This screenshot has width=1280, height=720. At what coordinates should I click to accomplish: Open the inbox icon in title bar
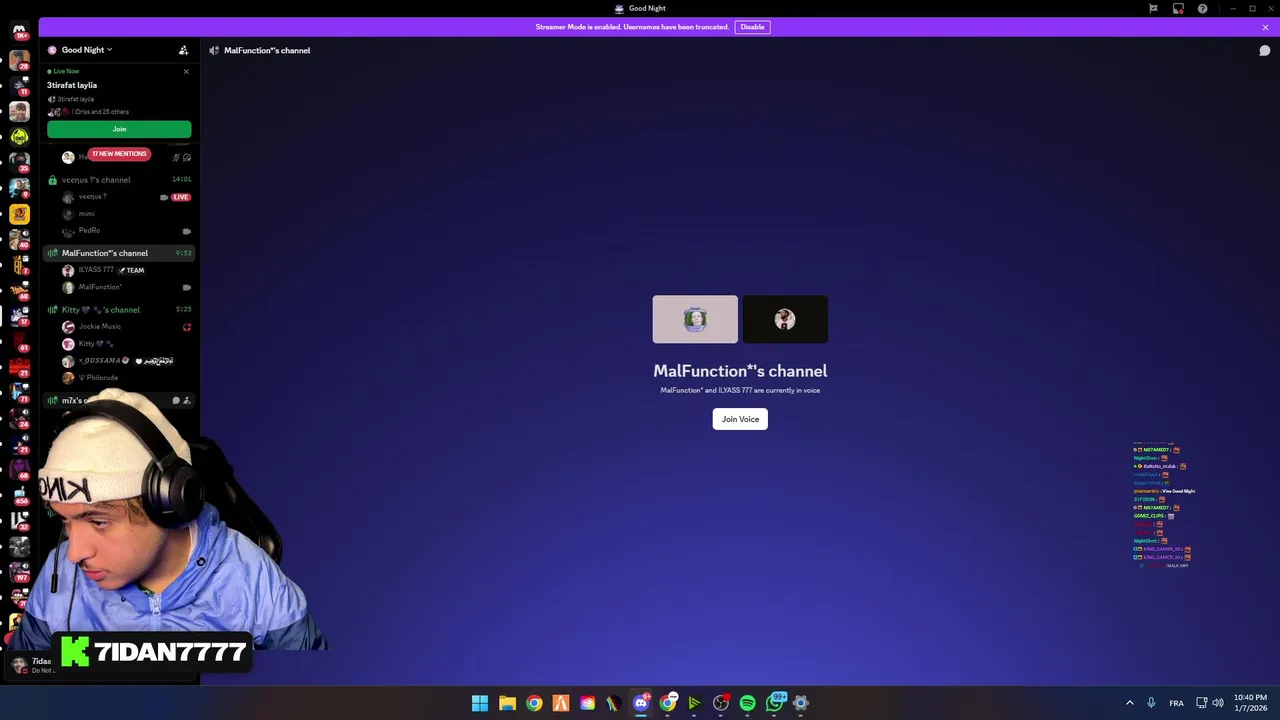(x=1178, y=8)
